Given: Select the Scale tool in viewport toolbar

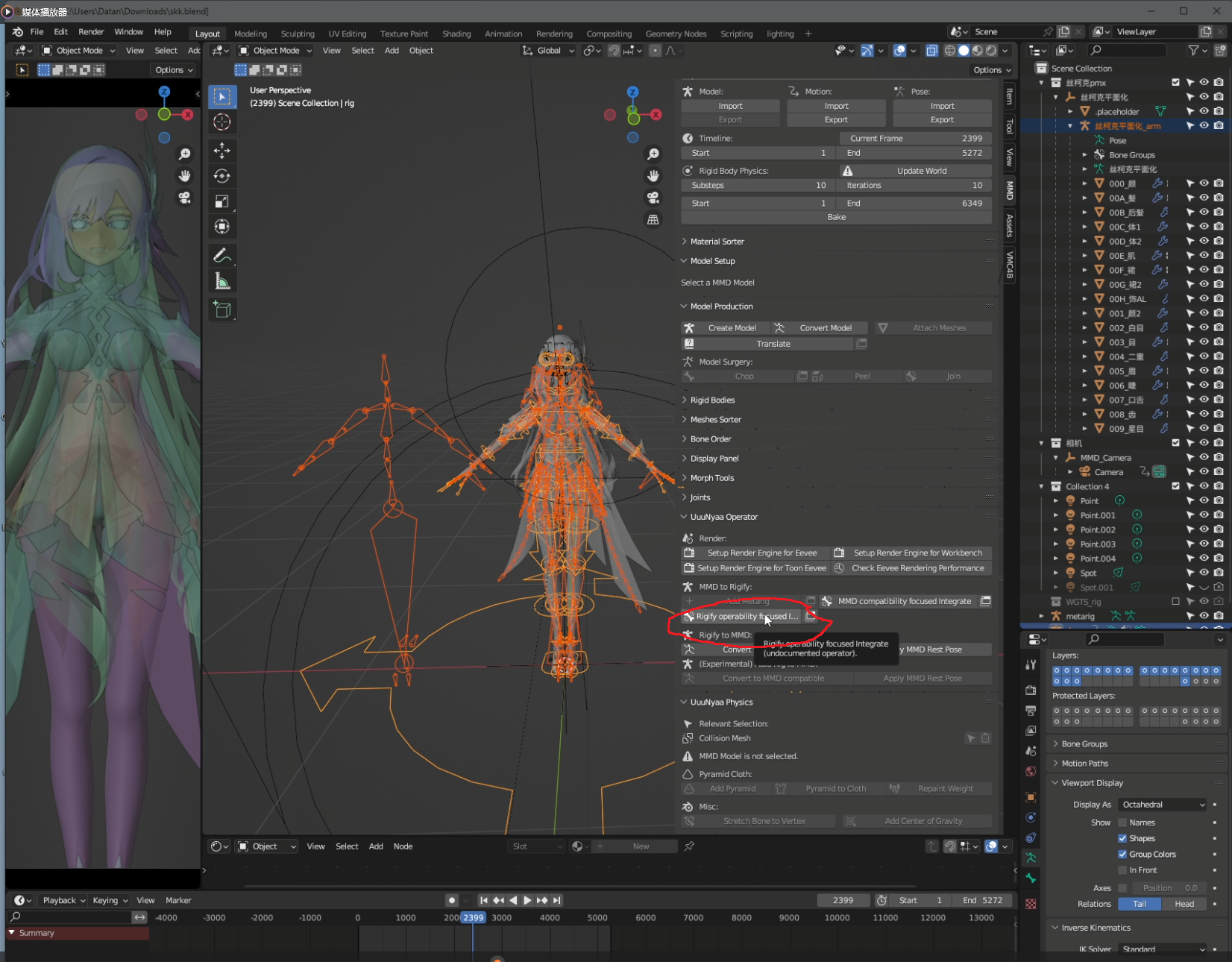Looking at the screenshot, I should coord(221,201).
